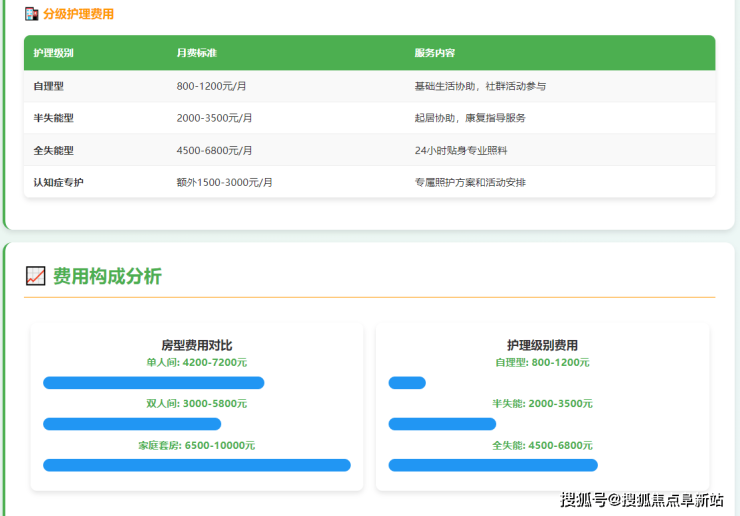Click the blue bar under 半失能: 2000-3500元

pos(442,424)
